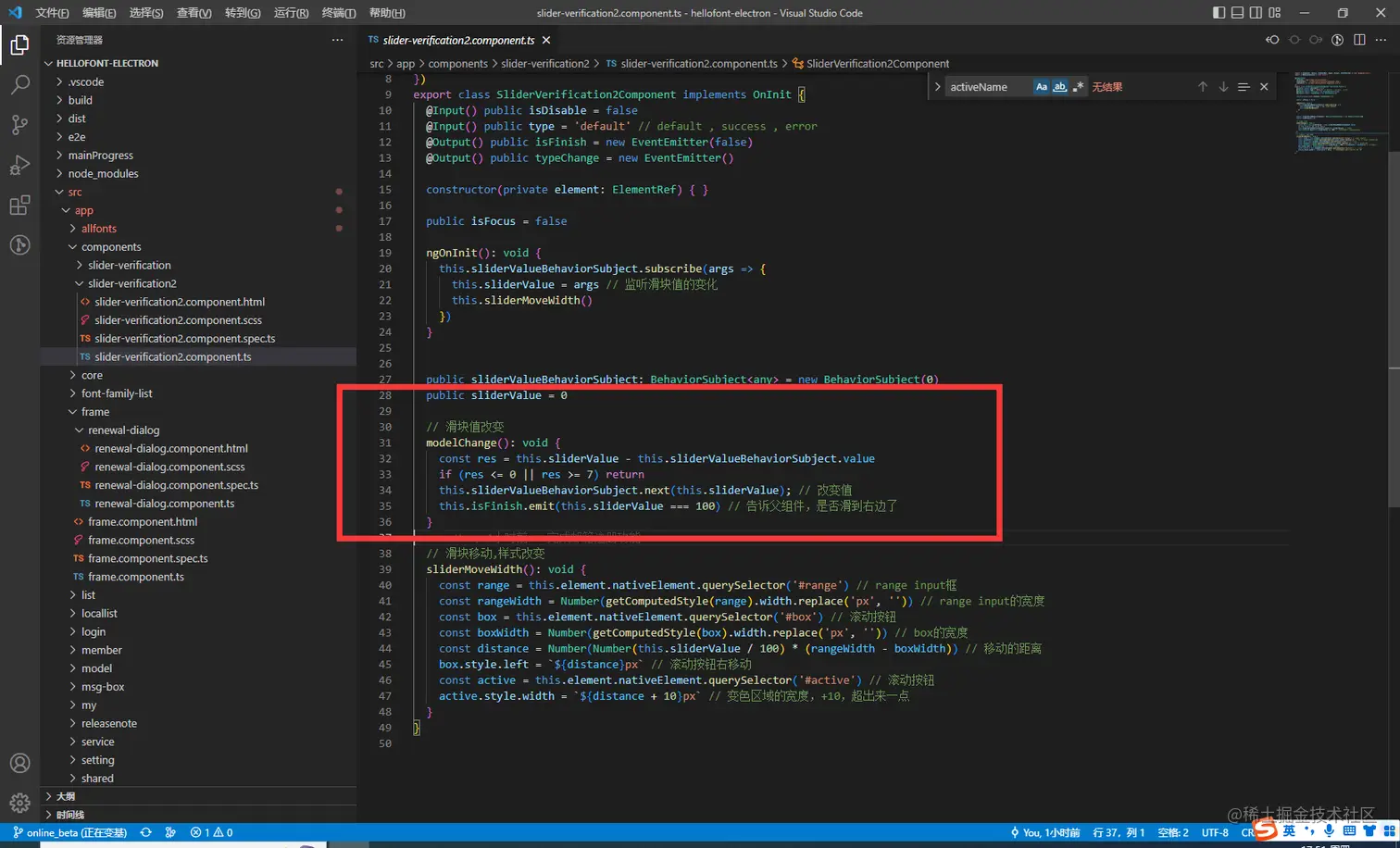Open the GitLens view in the activity bar
1400x848 pixels.
(19, 244)
